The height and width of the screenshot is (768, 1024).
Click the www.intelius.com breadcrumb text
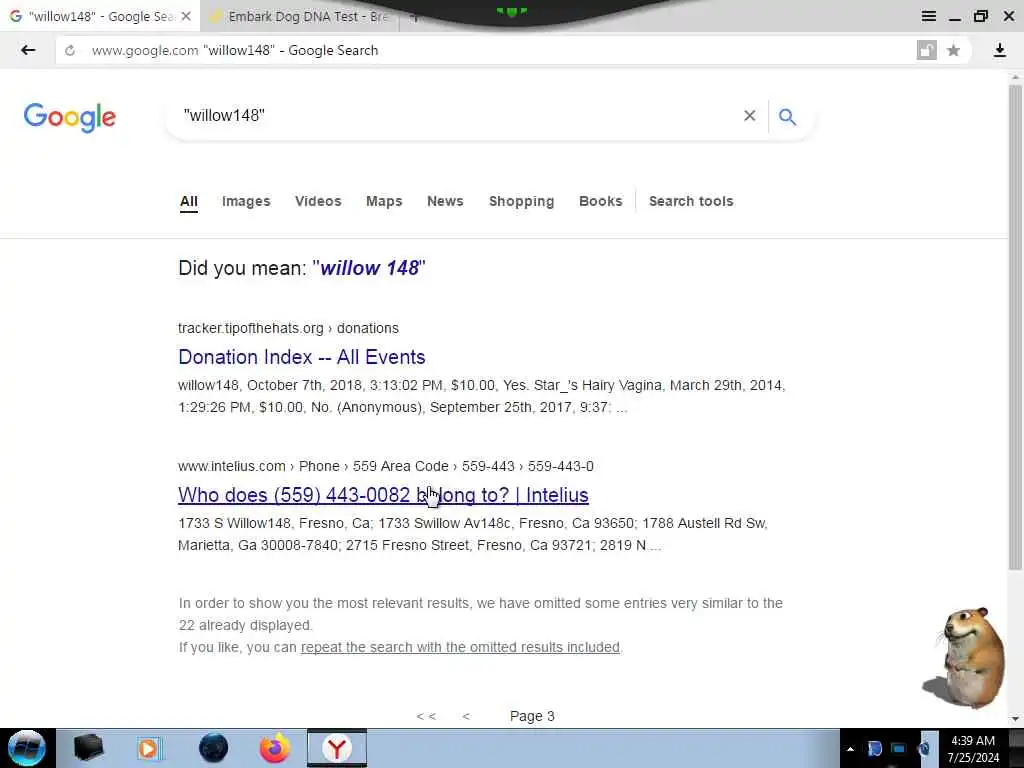tap(232, 466)
